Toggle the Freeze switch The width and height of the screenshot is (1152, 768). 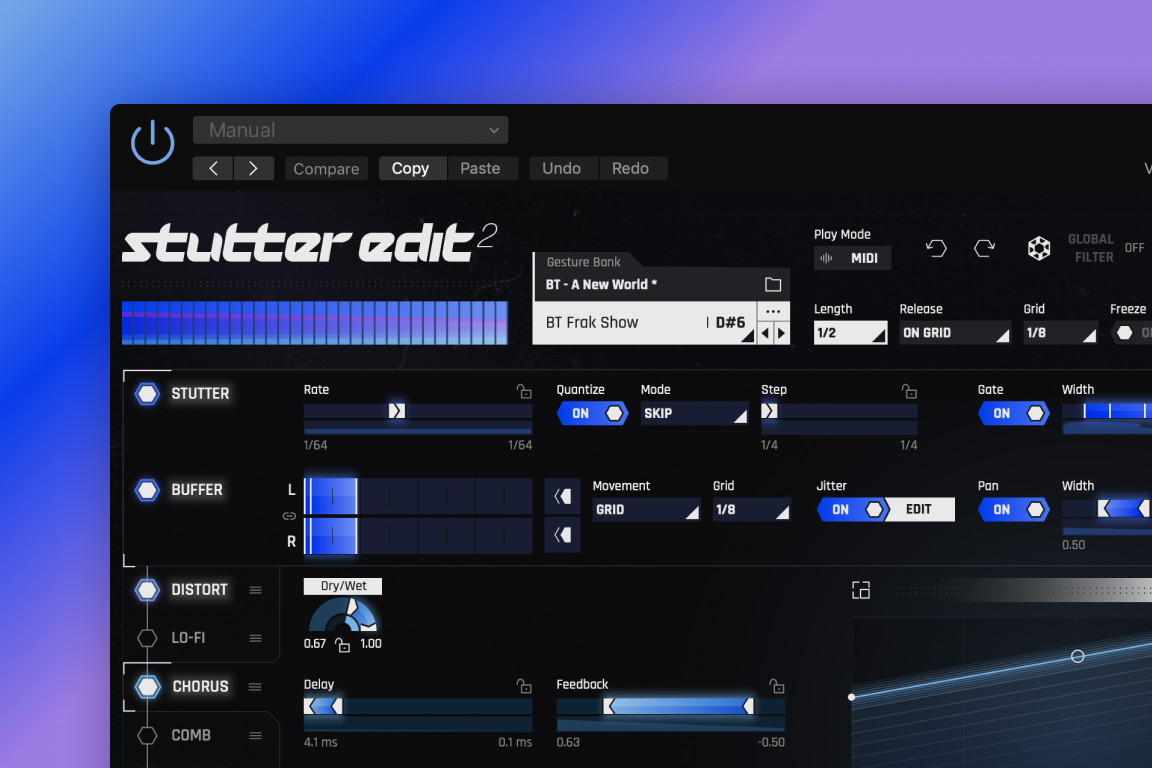pos(1131,333)
